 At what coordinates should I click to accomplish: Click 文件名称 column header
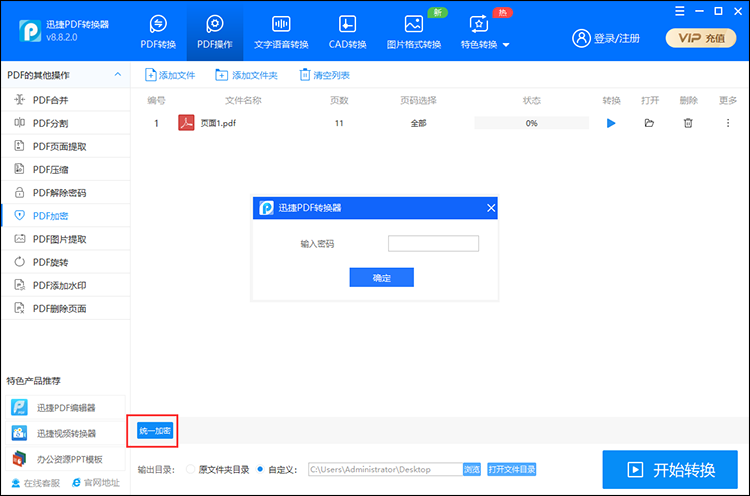pyautogui.click(x=243, y=100)
